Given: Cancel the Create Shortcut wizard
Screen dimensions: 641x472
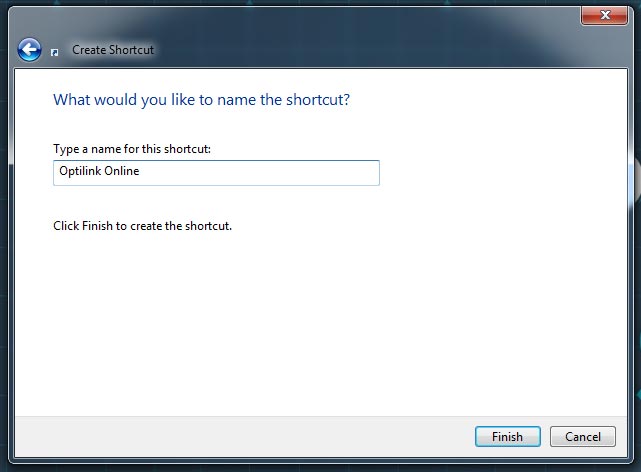Looking at the screenshot, I should (x=583, y=436).
